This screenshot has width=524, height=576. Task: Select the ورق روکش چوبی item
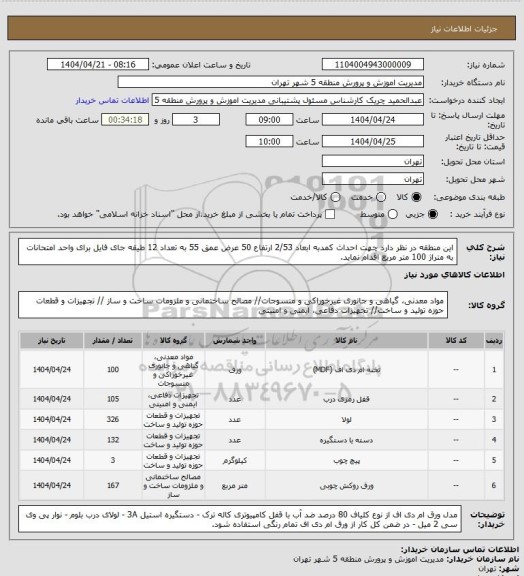(346, 486)
